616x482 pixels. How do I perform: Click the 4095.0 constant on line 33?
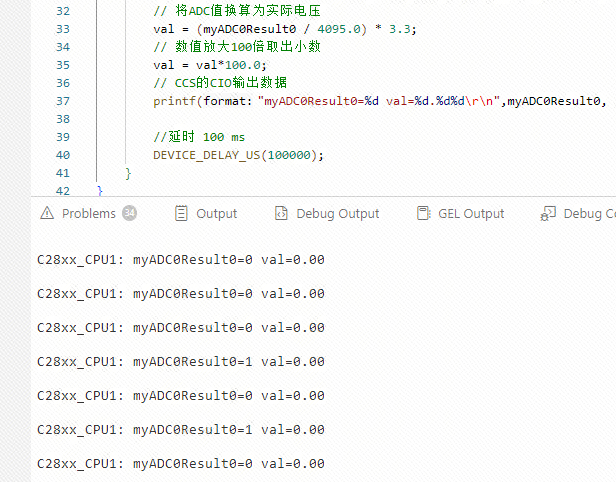pyautogui.click(x=339, y=29)
